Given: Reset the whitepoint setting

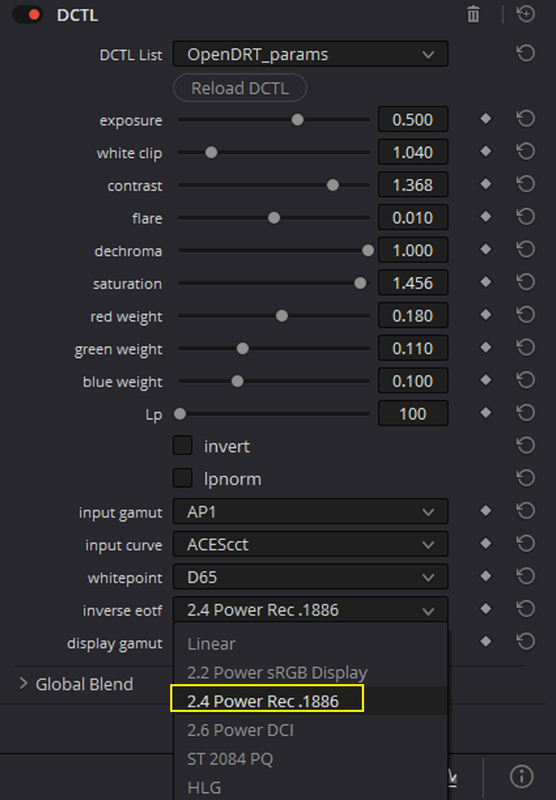Looking at the screenshot, I should click(525, 576).
